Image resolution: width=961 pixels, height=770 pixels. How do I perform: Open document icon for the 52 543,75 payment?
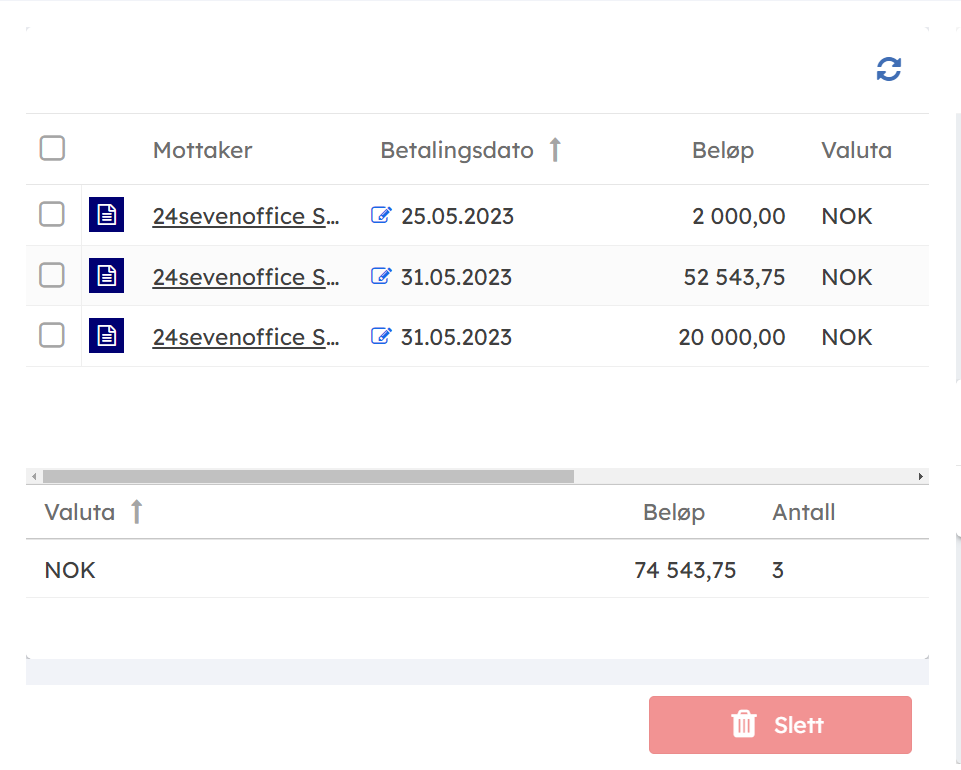pos(106,276)
